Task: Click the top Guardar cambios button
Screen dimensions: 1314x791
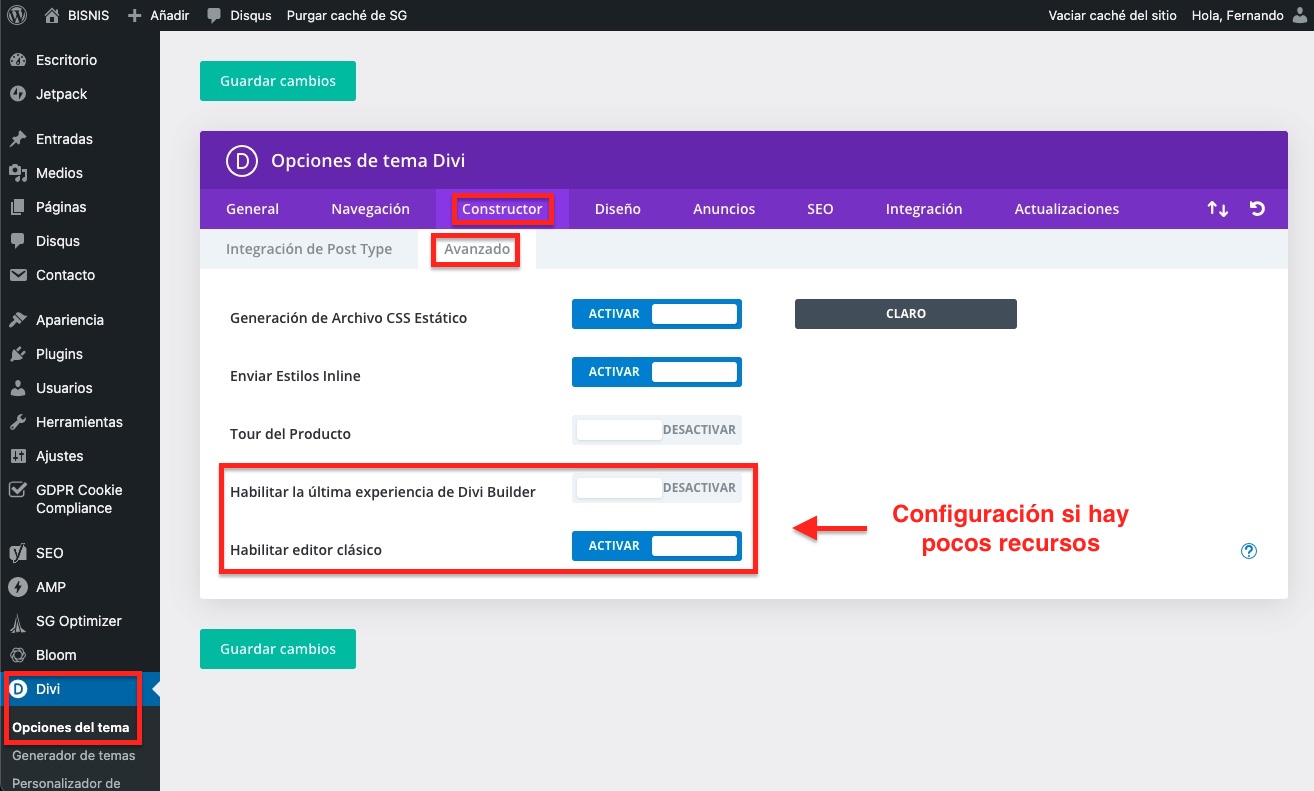Action: point(277,81)
